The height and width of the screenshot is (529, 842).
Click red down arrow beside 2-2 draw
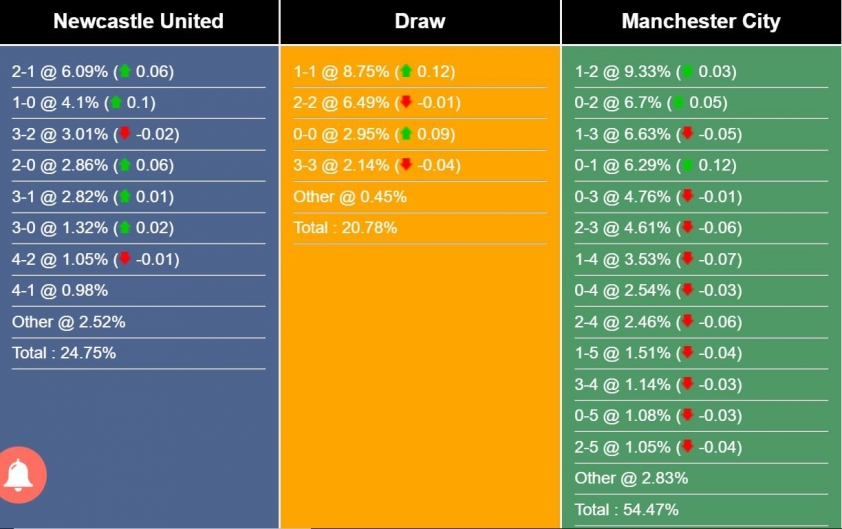[x=406, y=102]
